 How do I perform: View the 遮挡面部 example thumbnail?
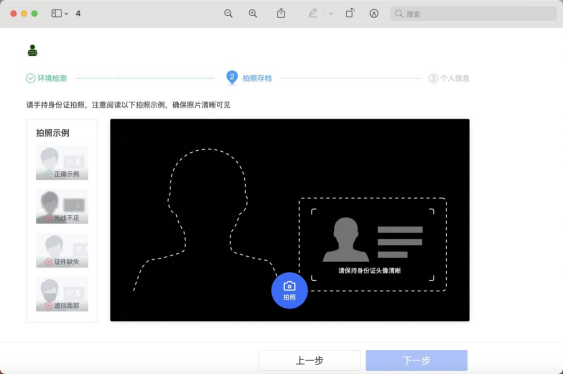62,294
